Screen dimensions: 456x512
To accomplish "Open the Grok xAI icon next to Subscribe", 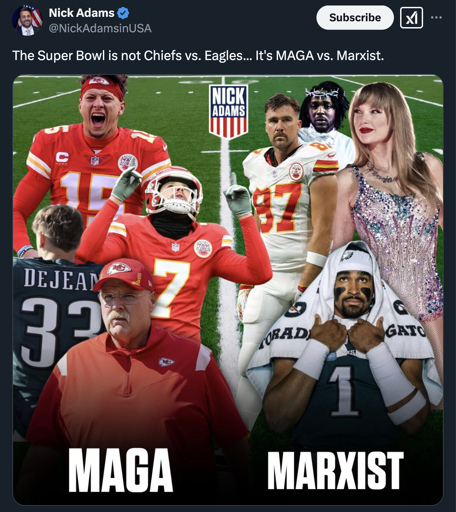I will click(411, 18).
